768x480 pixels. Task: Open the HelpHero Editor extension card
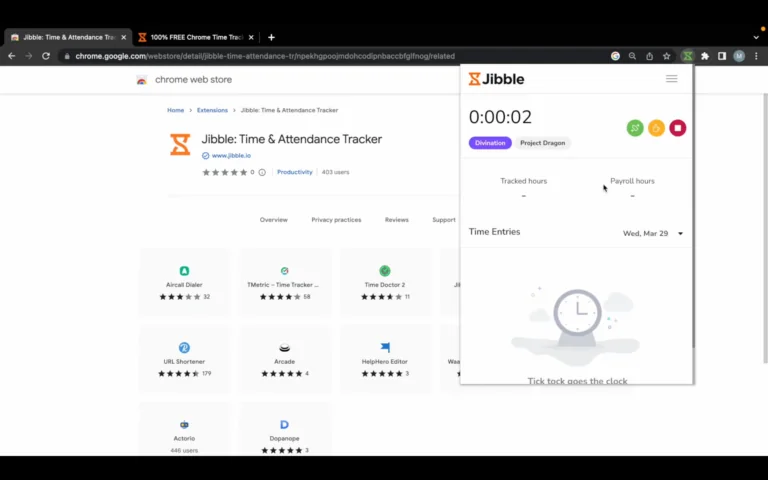[385, 360]
